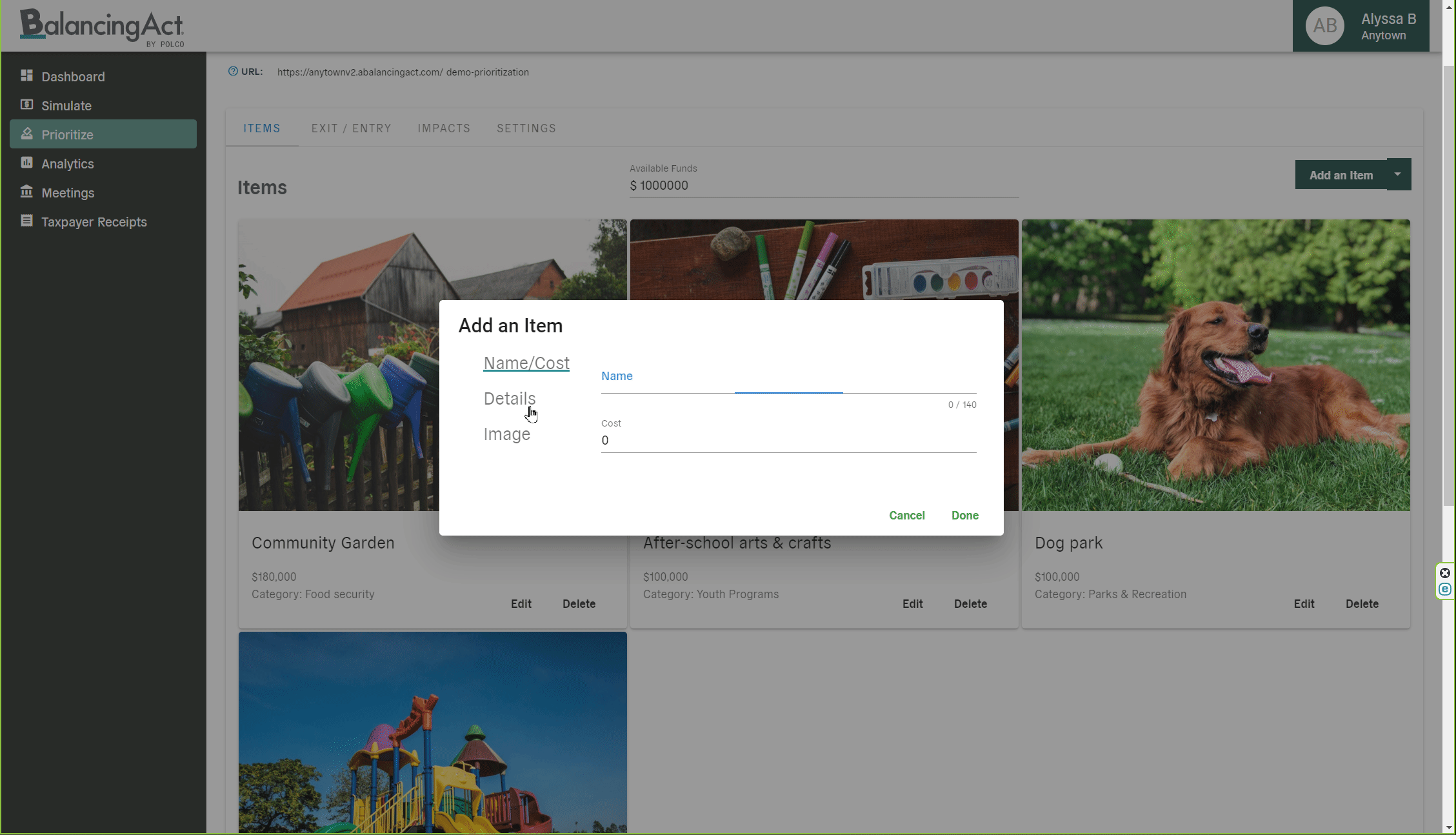Switch to Image section in dialog
This screenshot has height=835, width=1456.
coord(506,434)
